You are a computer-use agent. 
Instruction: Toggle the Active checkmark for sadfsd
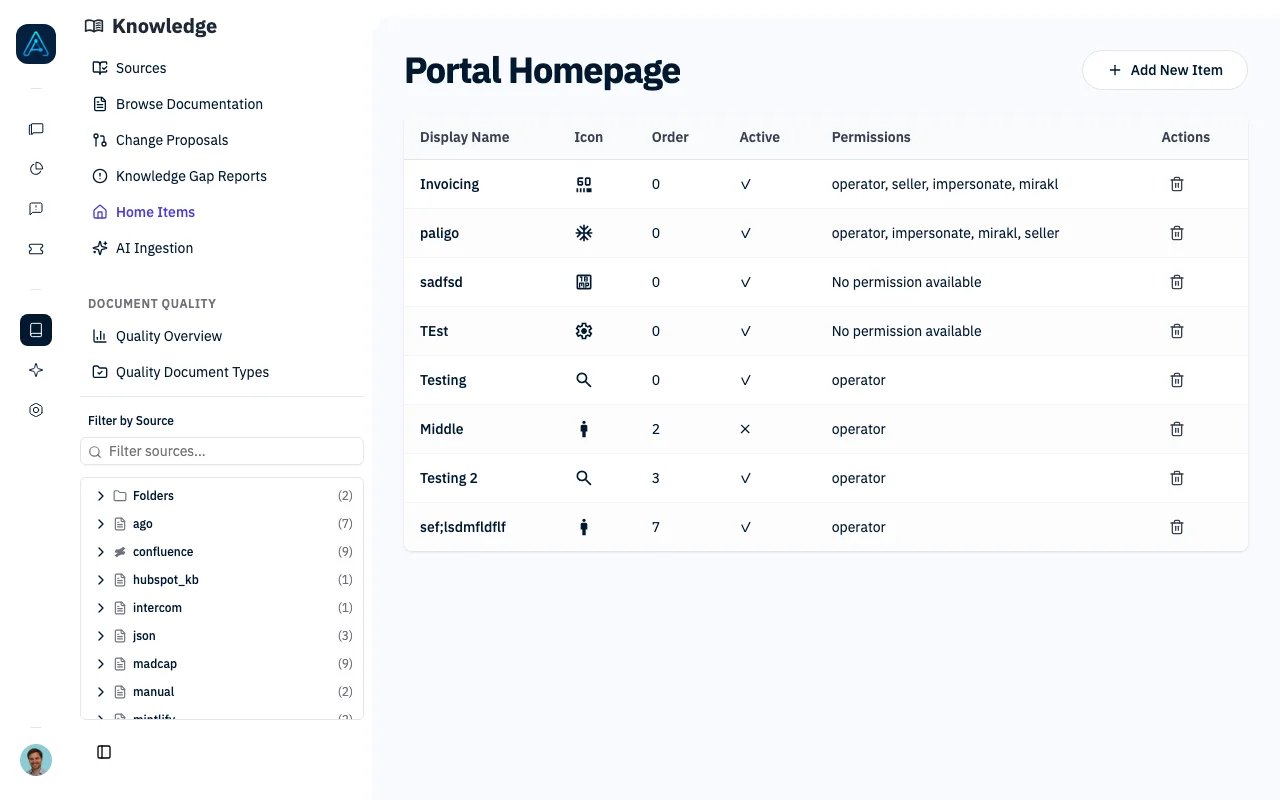(745, 282)
